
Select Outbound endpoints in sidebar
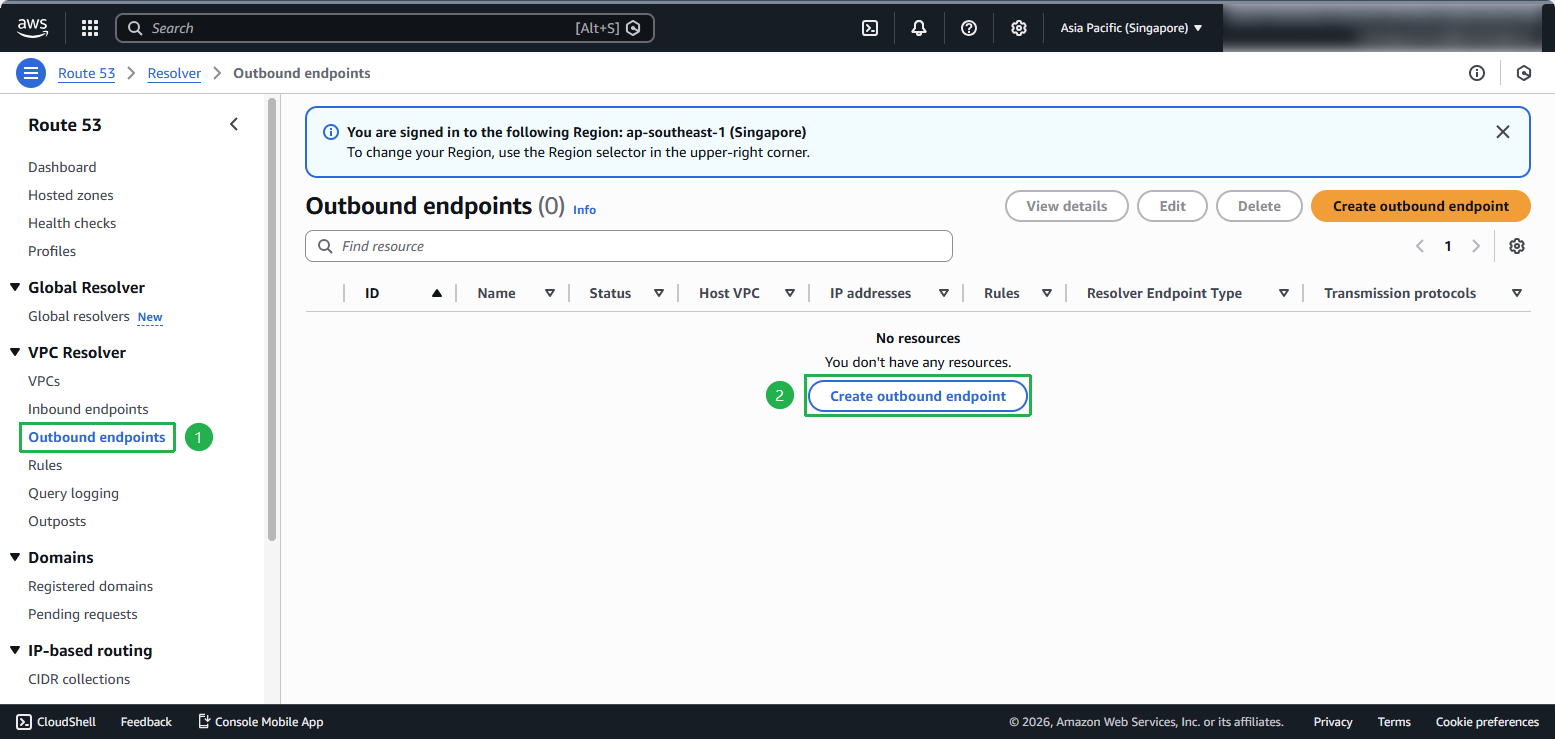tap(97, 437)
